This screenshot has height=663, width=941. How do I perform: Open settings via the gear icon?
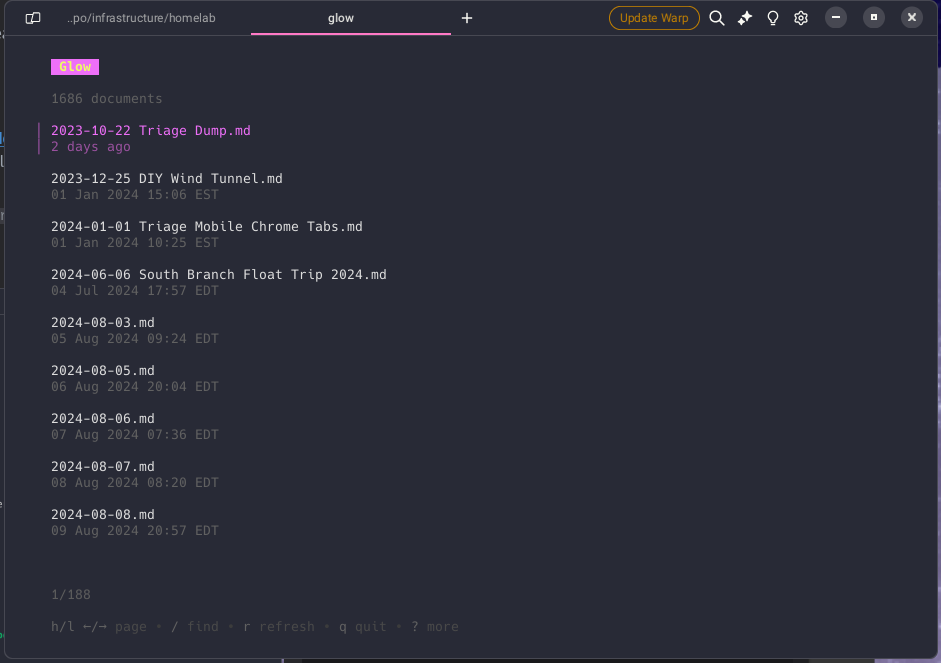801,18
